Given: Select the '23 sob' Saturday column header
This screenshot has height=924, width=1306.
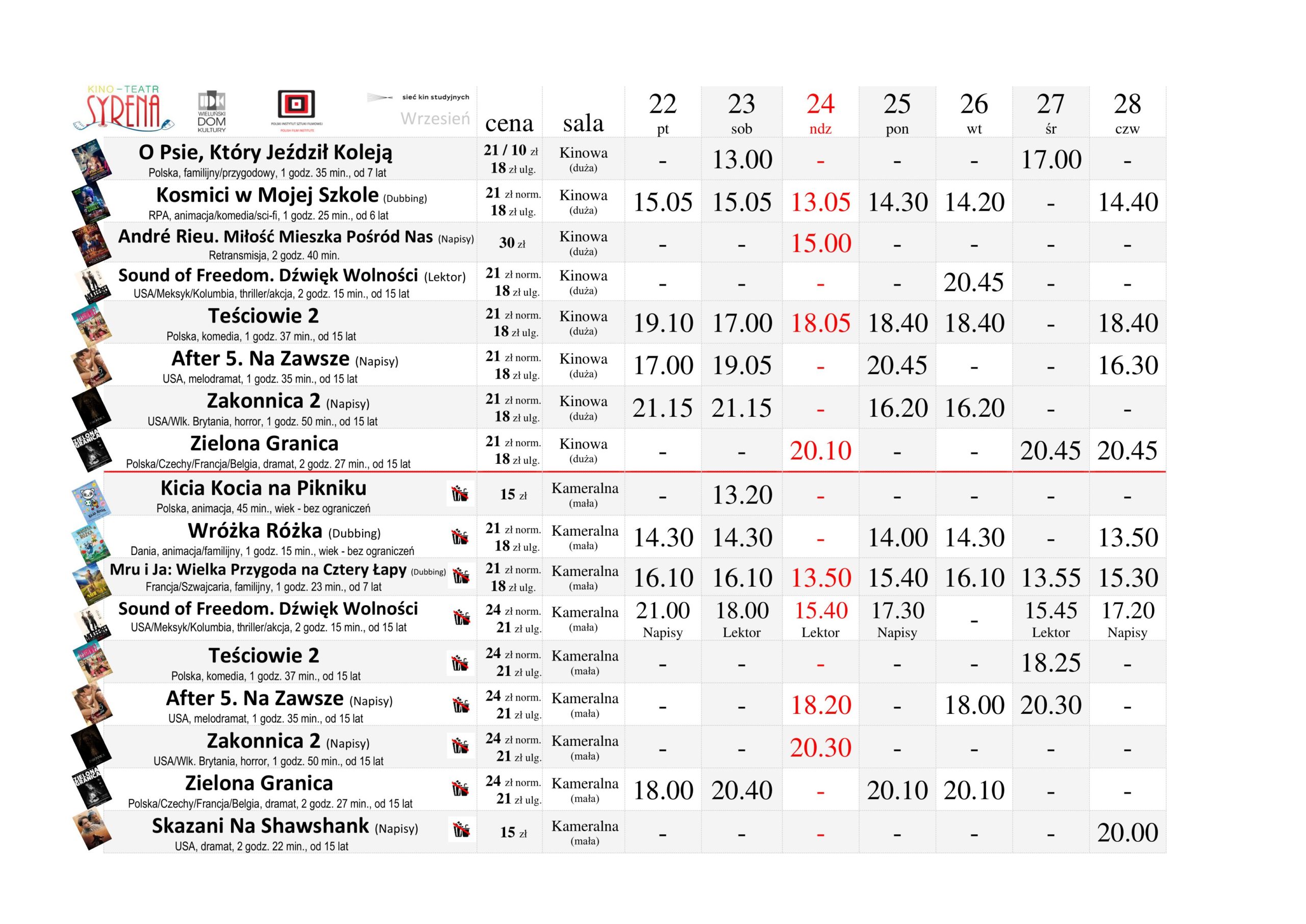Looking at the screenshot, I should 741,113.
